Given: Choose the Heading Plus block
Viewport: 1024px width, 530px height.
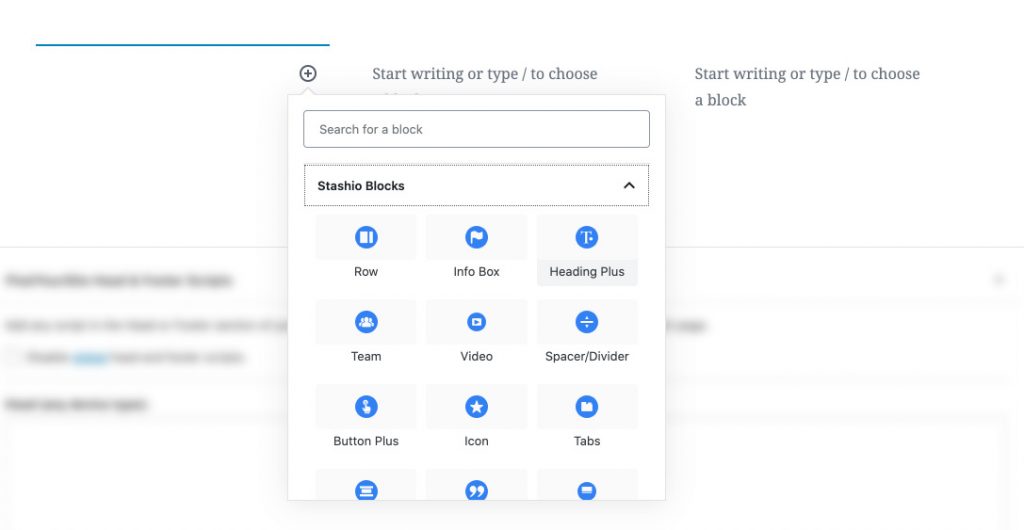Looking at the screenshot, I should [586, 250].
